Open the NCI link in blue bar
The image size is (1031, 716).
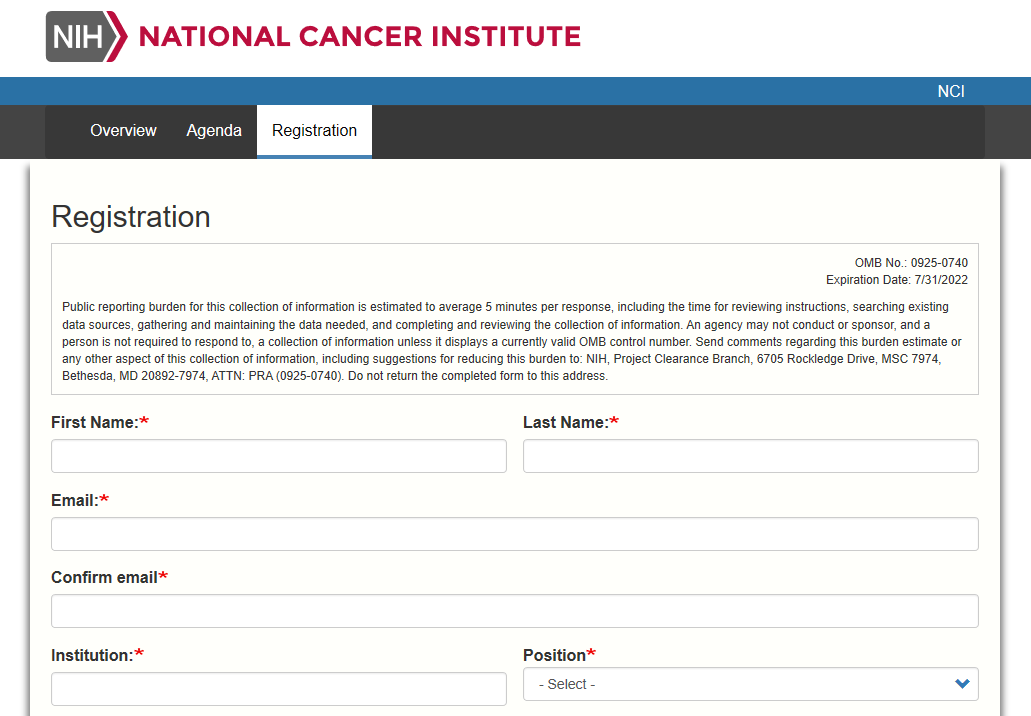coord(950,91)
